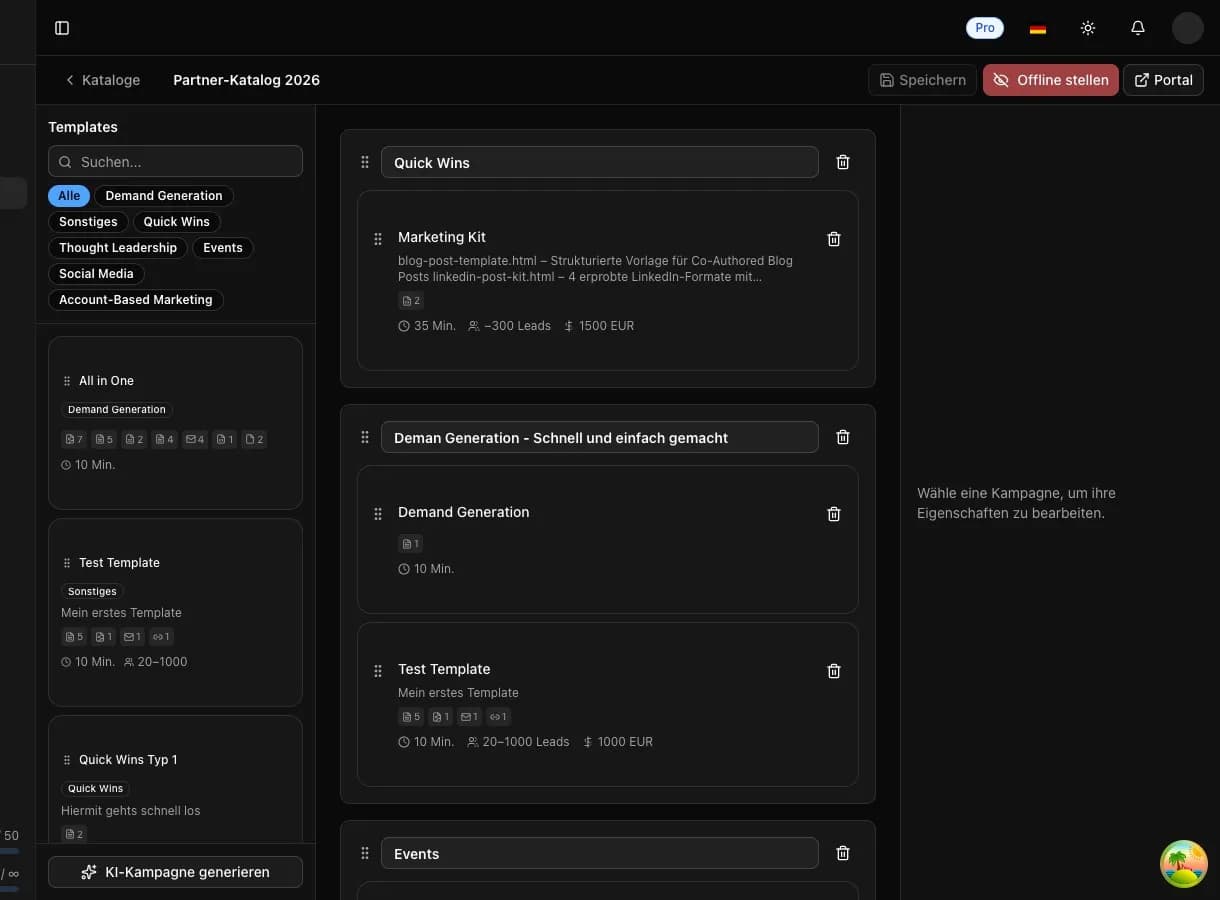Generate a campaign with KI-Kampagne generieren
The height and width of the screenshot is (900, 1220).
pos(175,871)
